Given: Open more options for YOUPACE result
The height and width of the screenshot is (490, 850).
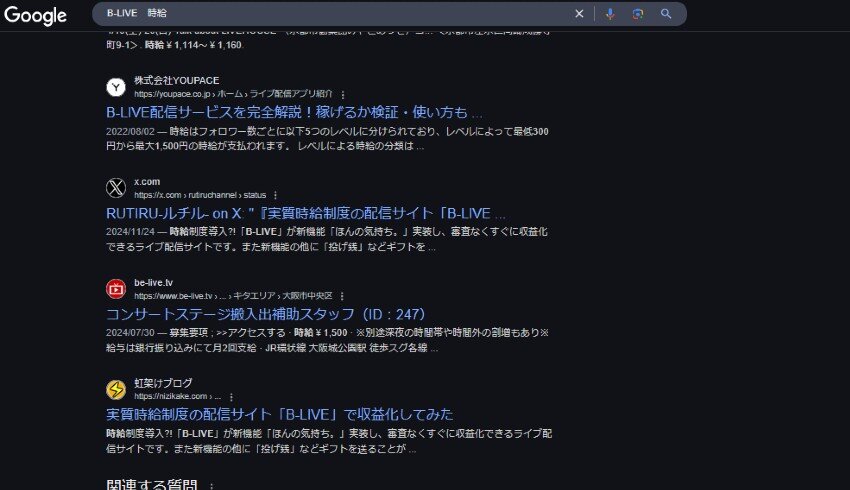Looking at the screenshot, I should [x=343, y=94].
